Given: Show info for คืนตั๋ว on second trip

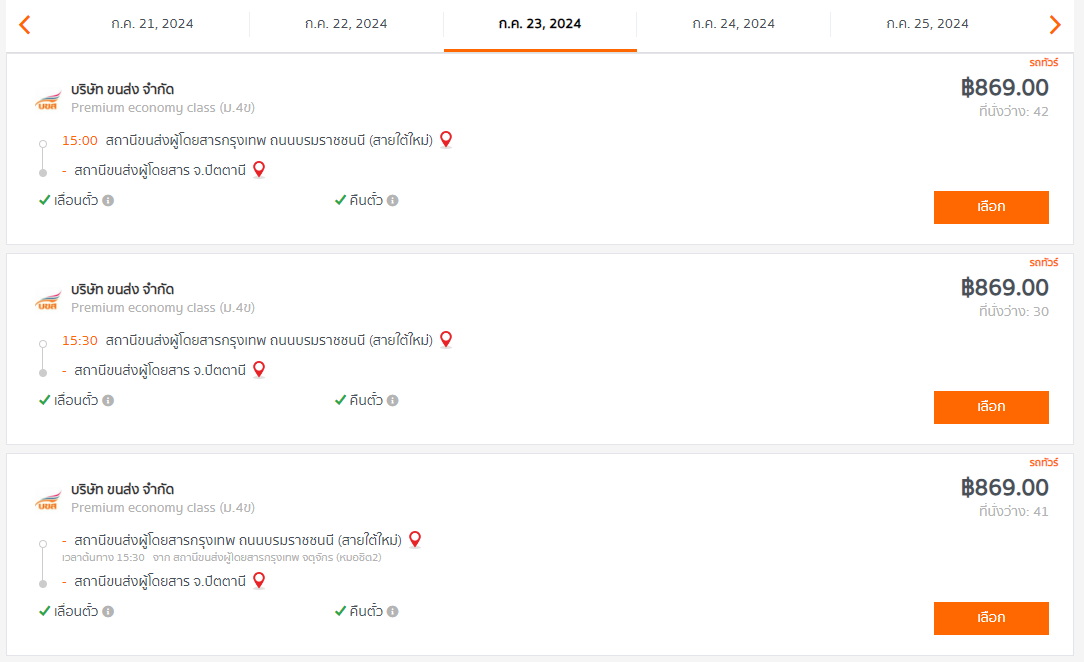Looking at the screenshot, I should click(x=392, y=400).
